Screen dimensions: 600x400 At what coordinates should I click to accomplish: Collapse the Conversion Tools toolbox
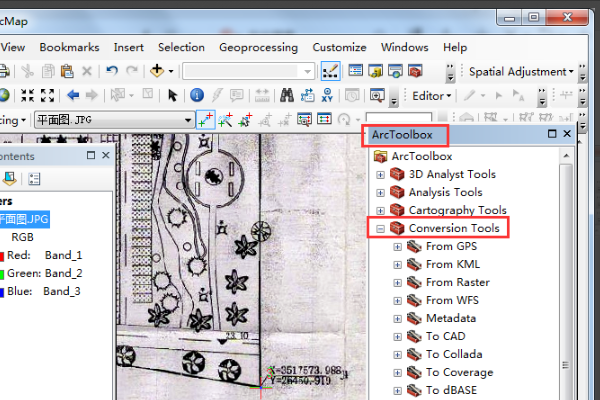click(380, 229)
